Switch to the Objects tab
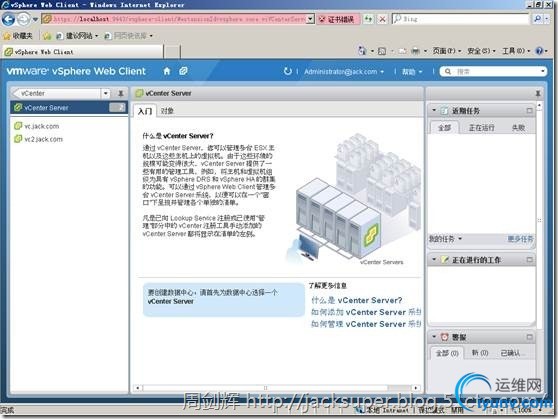The height and width of the screenshot is (419, 558). click(x=167, y=111)
